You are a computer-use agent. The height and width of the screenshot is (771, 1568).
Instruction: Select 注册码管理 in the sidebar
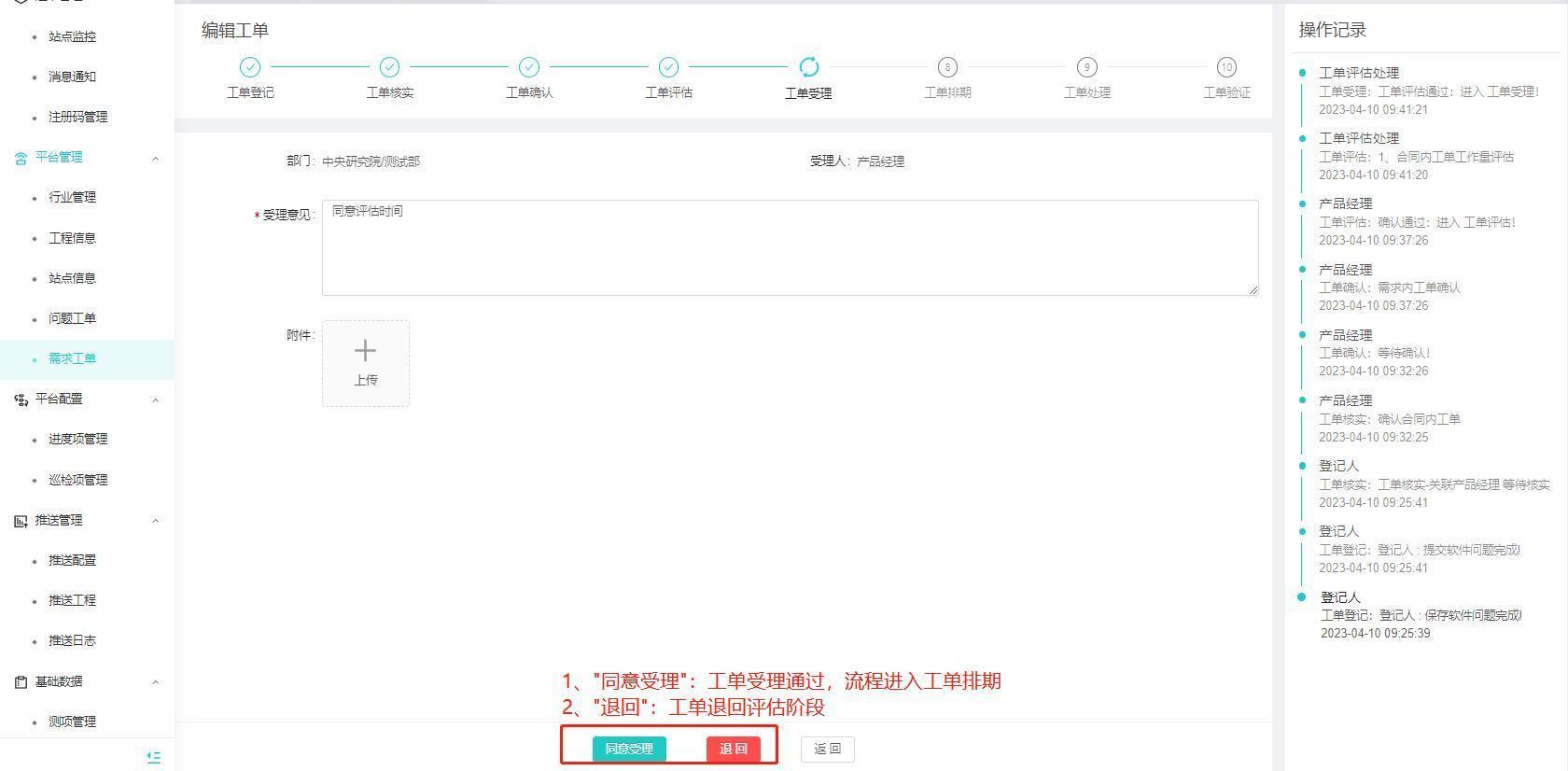point(77,117)
